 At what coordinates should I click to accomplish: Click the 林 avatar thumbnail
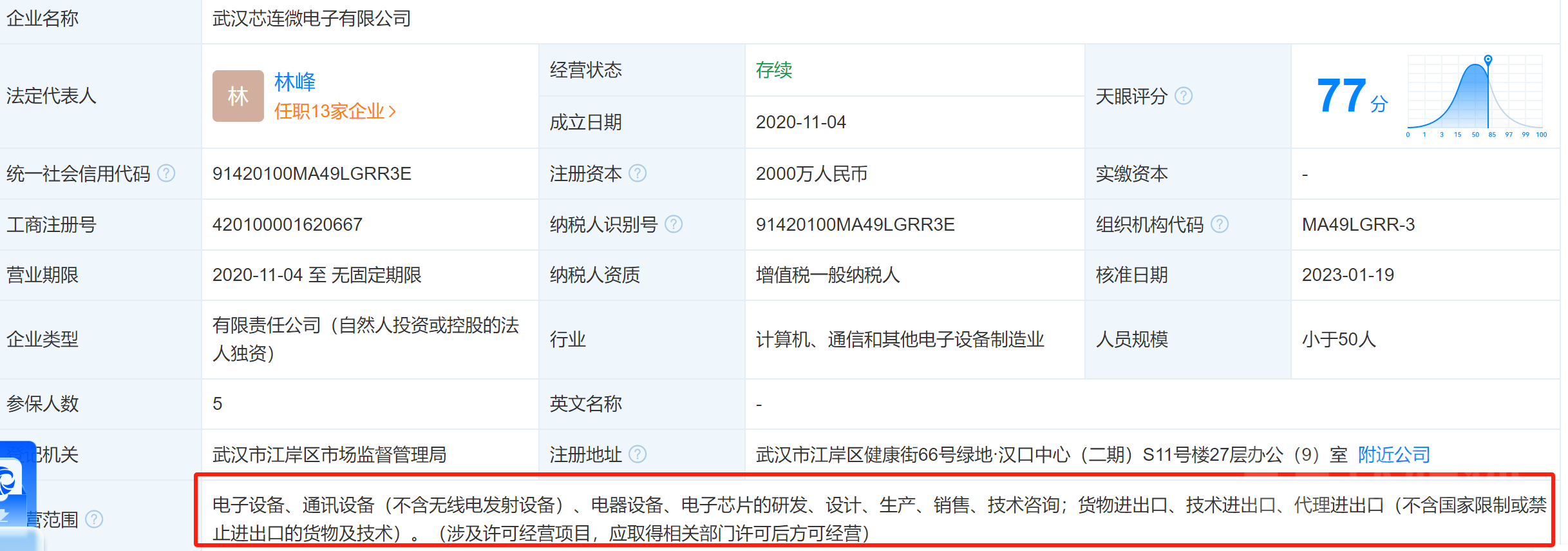[238, 96]
